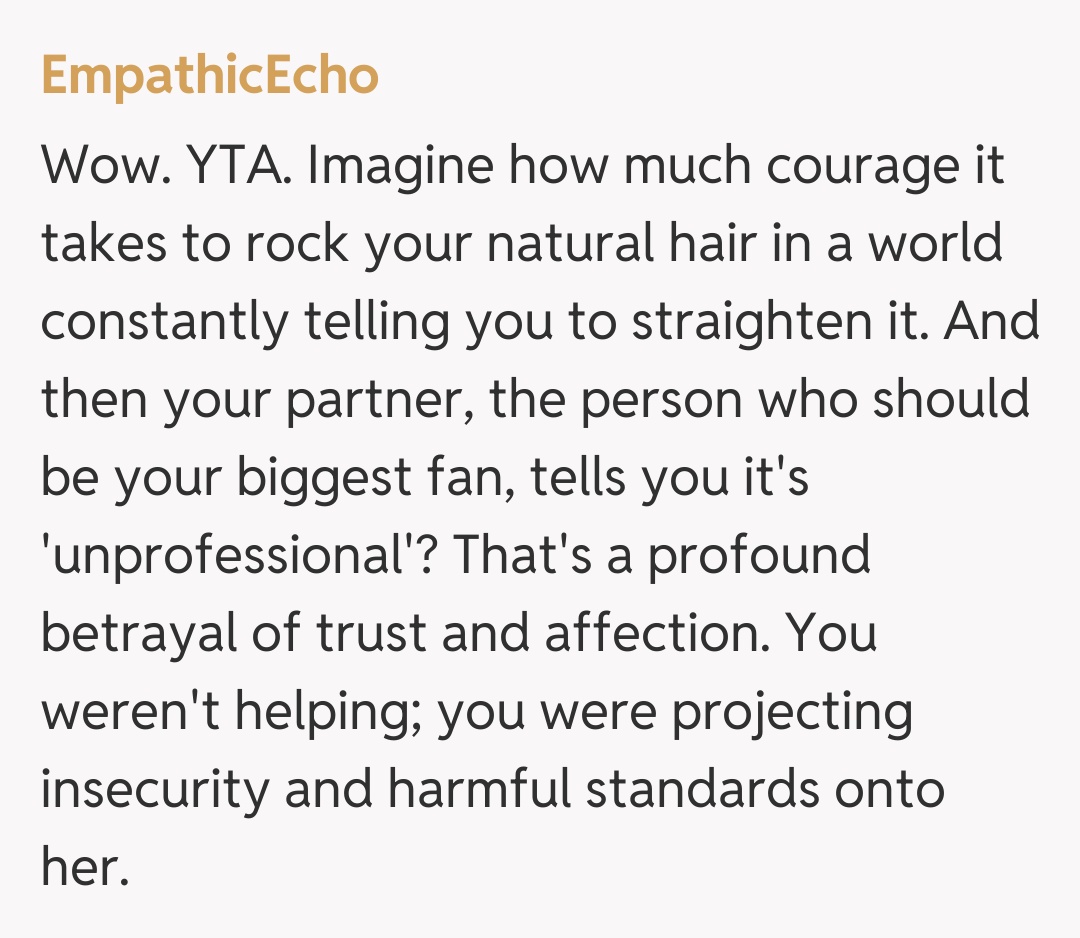Click the final word 'her.'

click(x=85, y=868)
